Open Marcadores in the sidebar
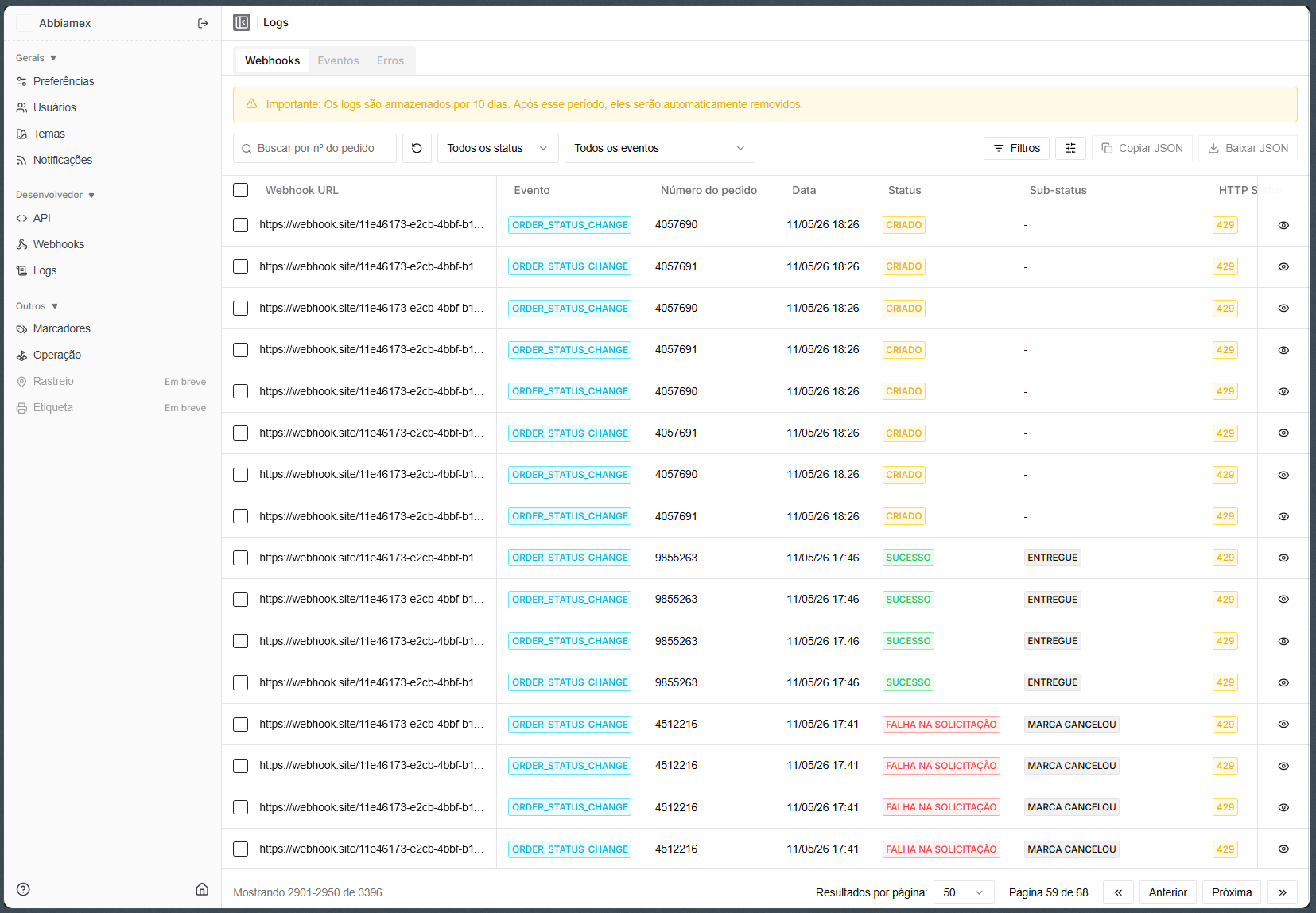Viewport: 1316px width, 913px height. point(62,328)
